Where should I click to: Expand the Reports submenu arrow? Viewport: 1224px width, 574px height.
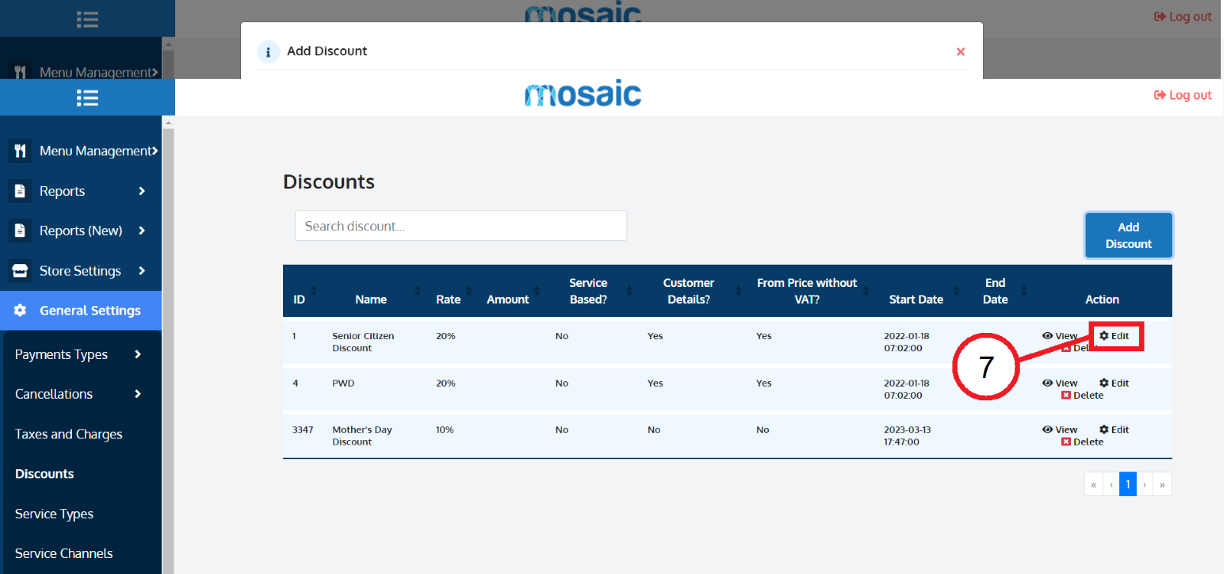pyautogui.click(x=142, y=191)
